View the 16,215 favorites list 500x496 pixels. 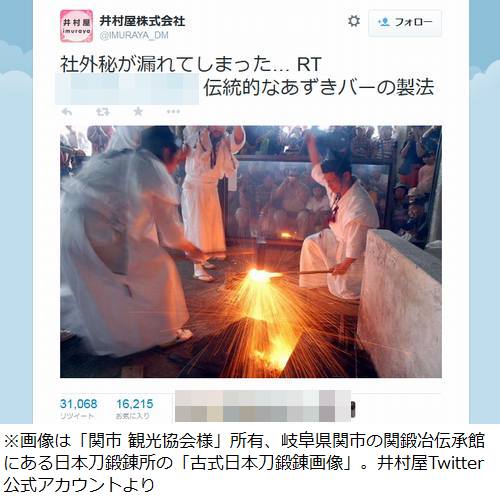[x=135, y=404]
